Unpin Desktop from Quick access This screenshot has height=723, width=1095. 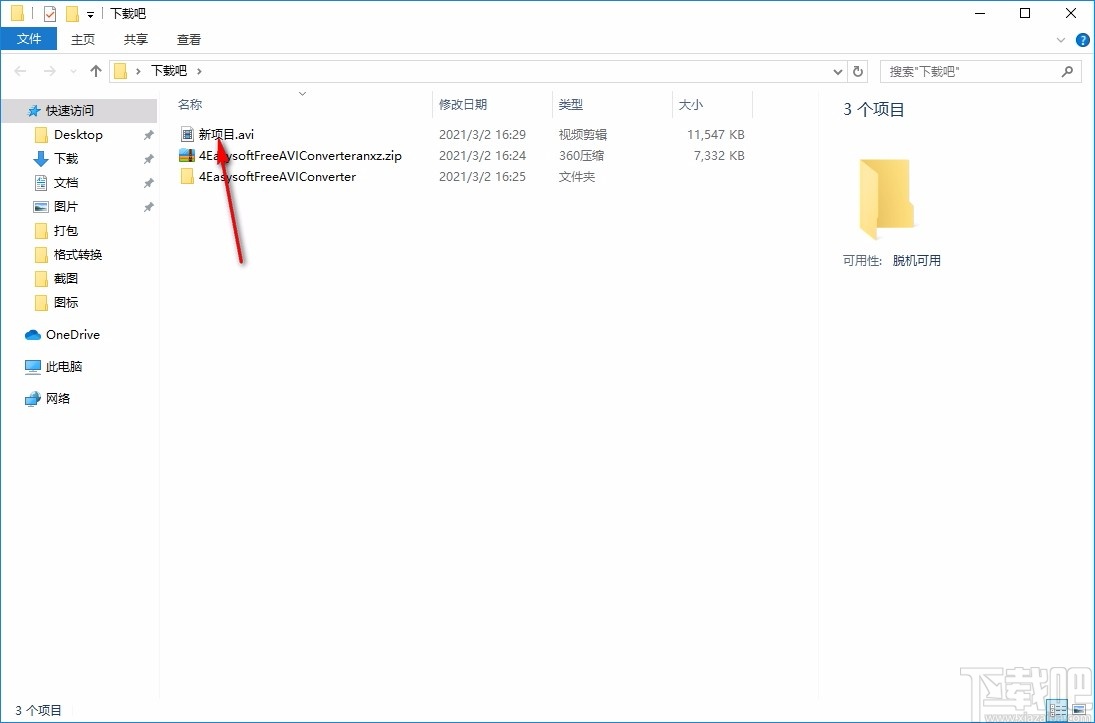[x=147, y=134]
